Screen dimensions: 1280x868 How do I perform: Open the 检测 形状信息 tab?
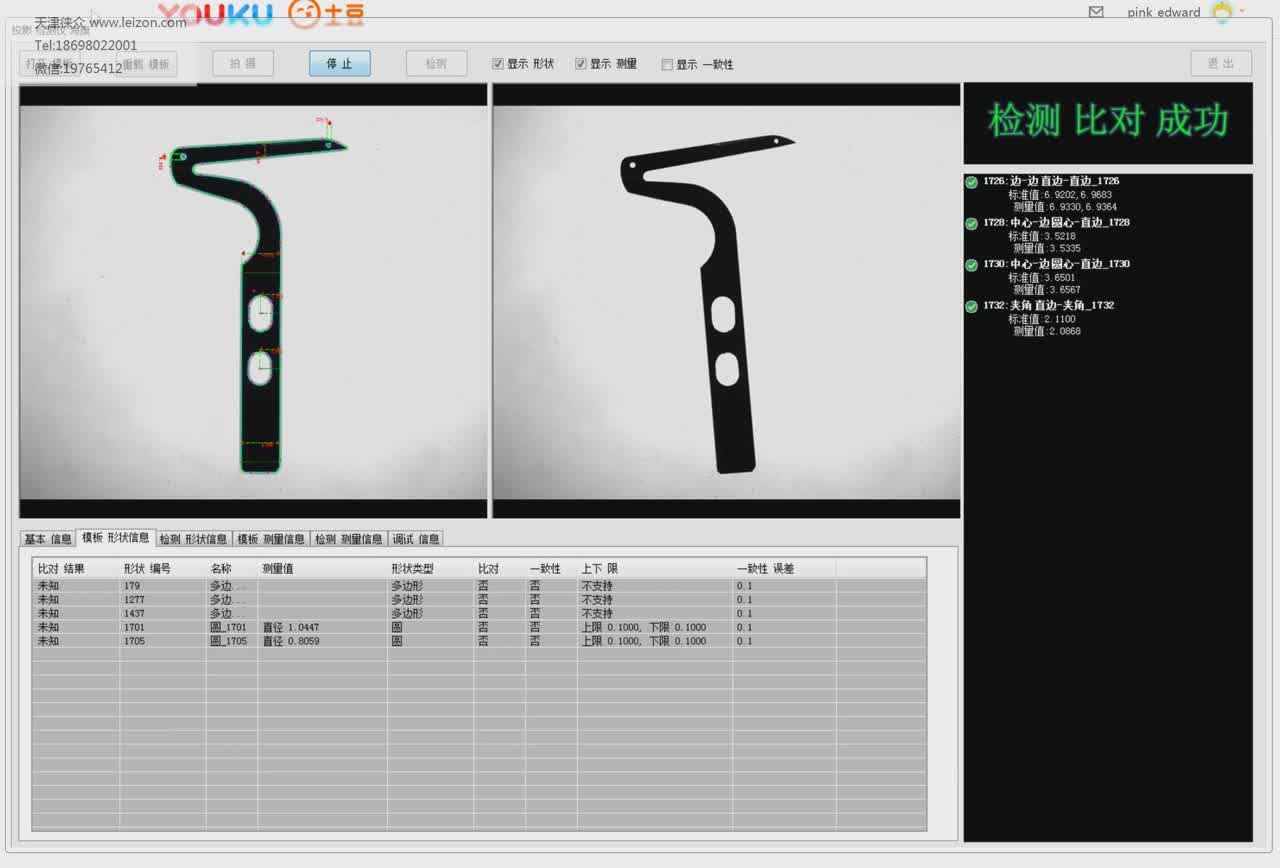tap(193, 539)
